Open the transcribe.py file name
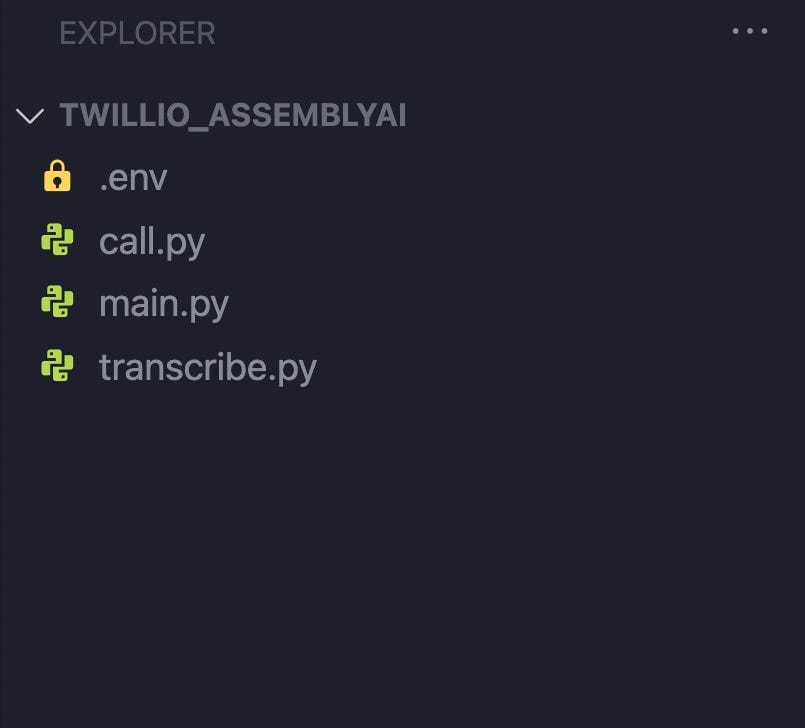805x728 pixels. 208,368
